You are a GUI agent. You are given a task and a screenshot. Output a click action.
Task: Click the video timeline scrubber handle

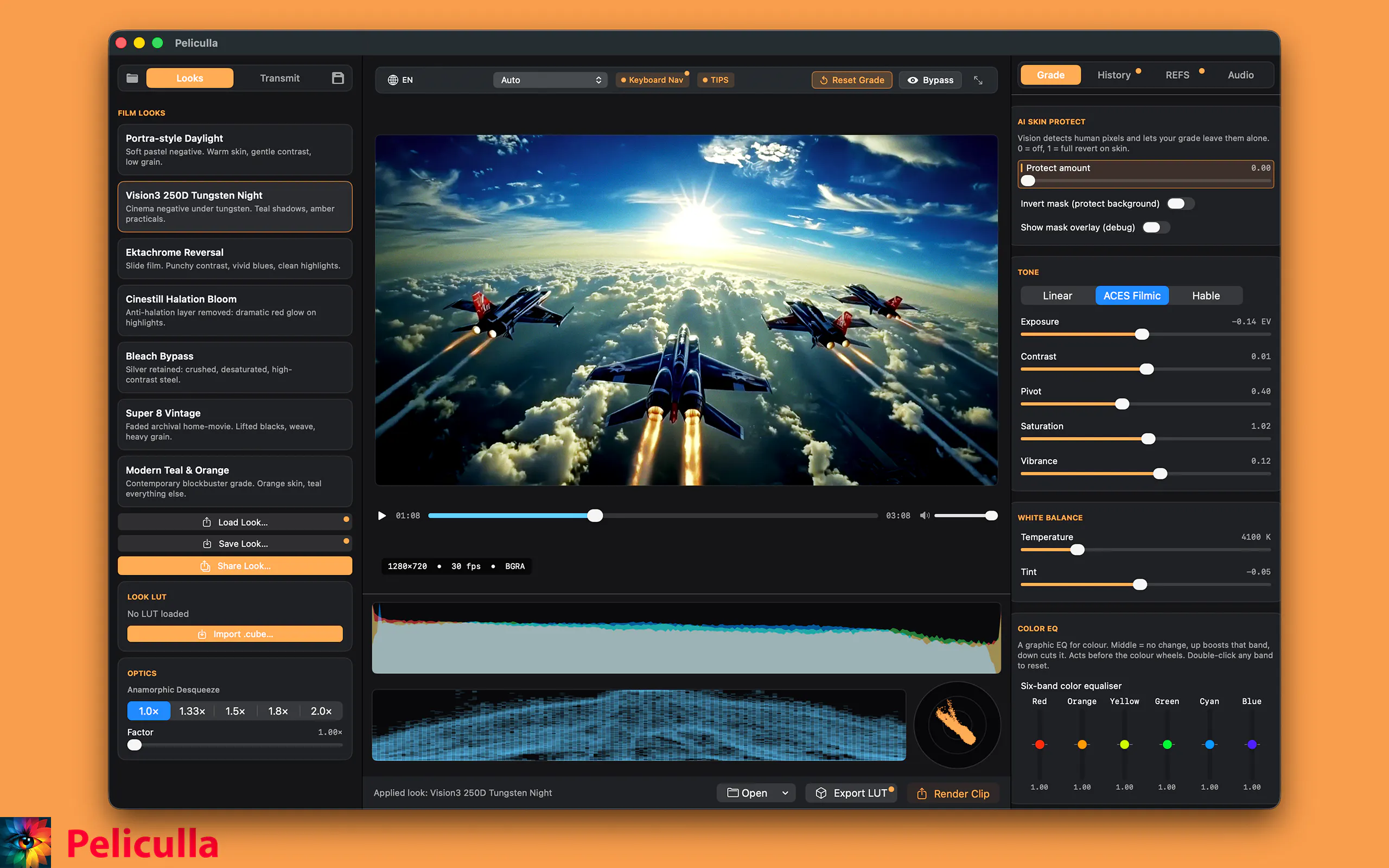tap(595, 515)
